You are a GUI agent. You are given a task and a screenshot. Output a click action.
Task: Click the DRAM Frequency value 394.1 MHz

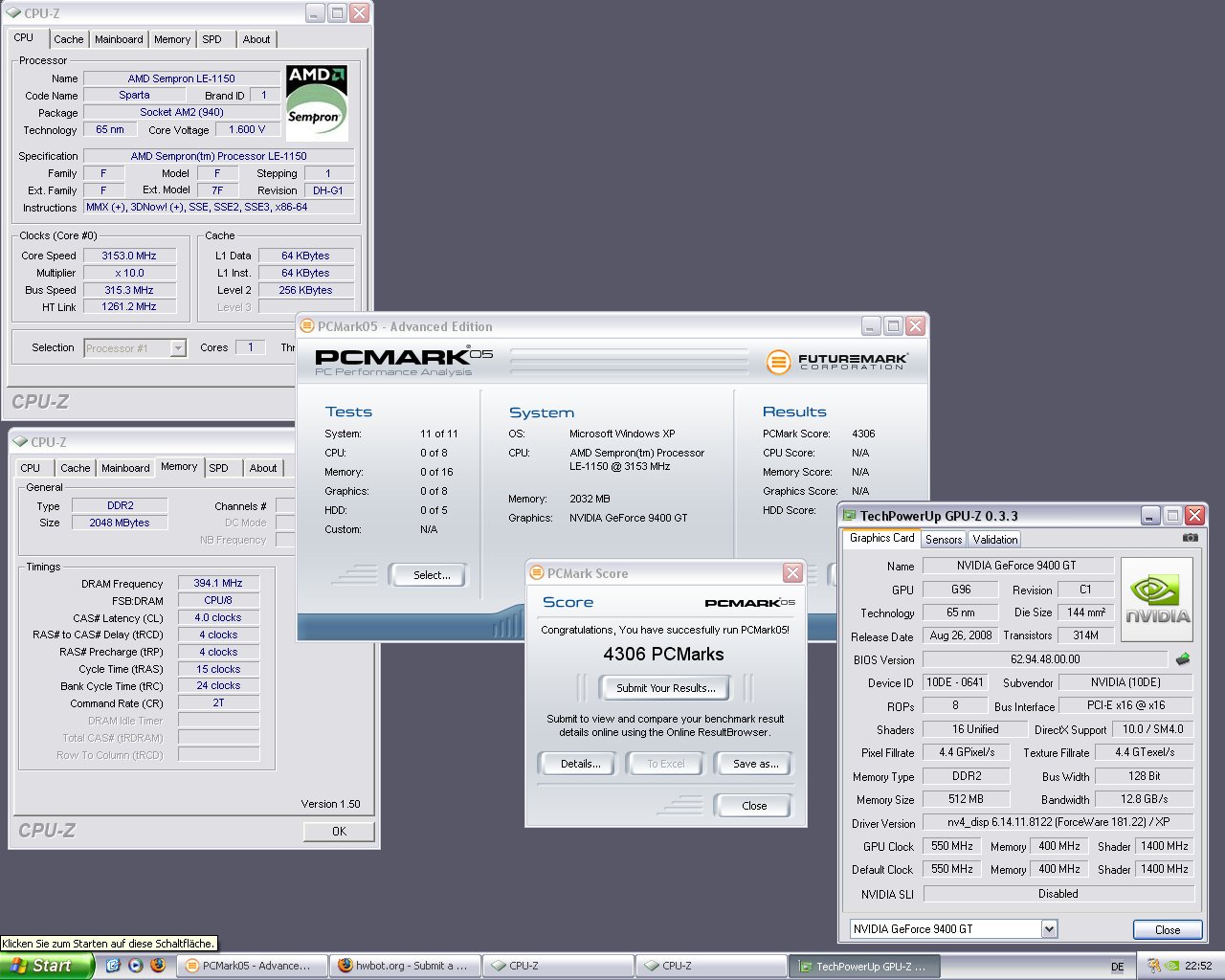point(218,583)
